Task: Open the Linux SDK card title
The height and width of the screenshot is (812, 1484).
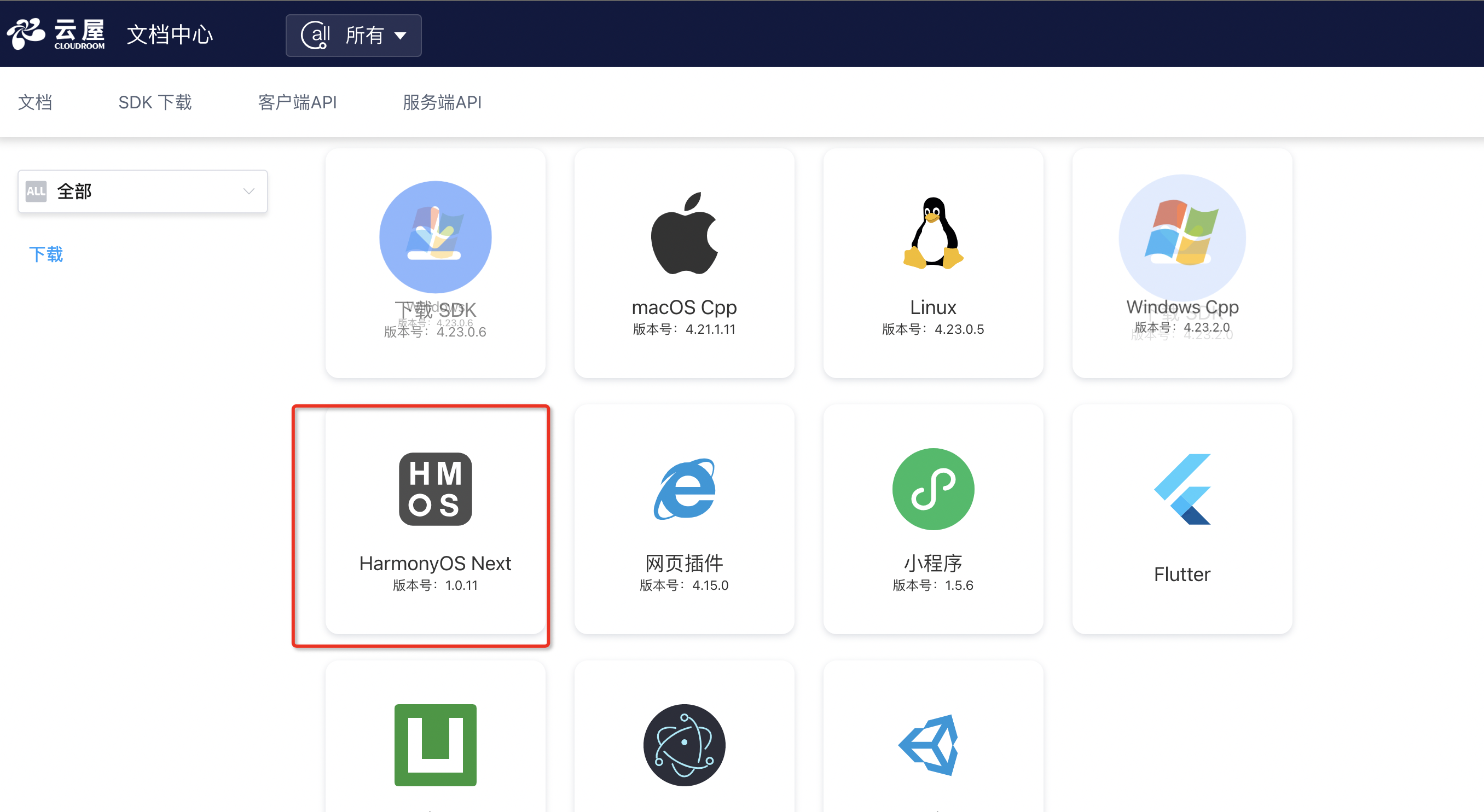Action: [934, 307]
